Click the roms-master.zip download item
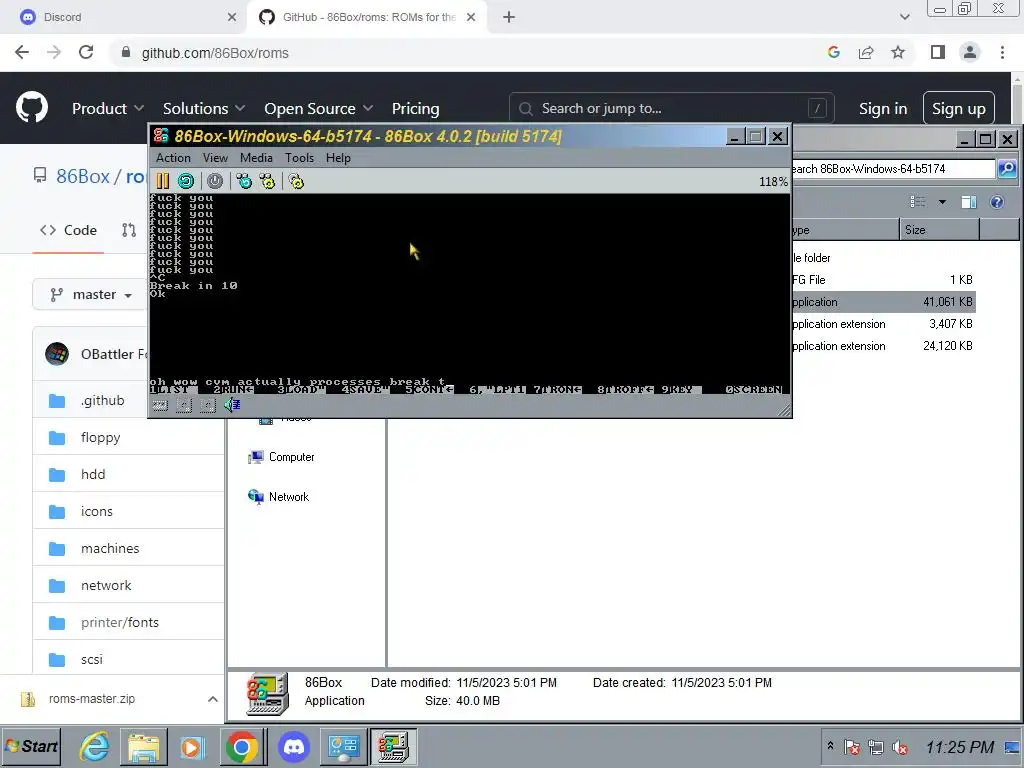 tap(91, 699)
